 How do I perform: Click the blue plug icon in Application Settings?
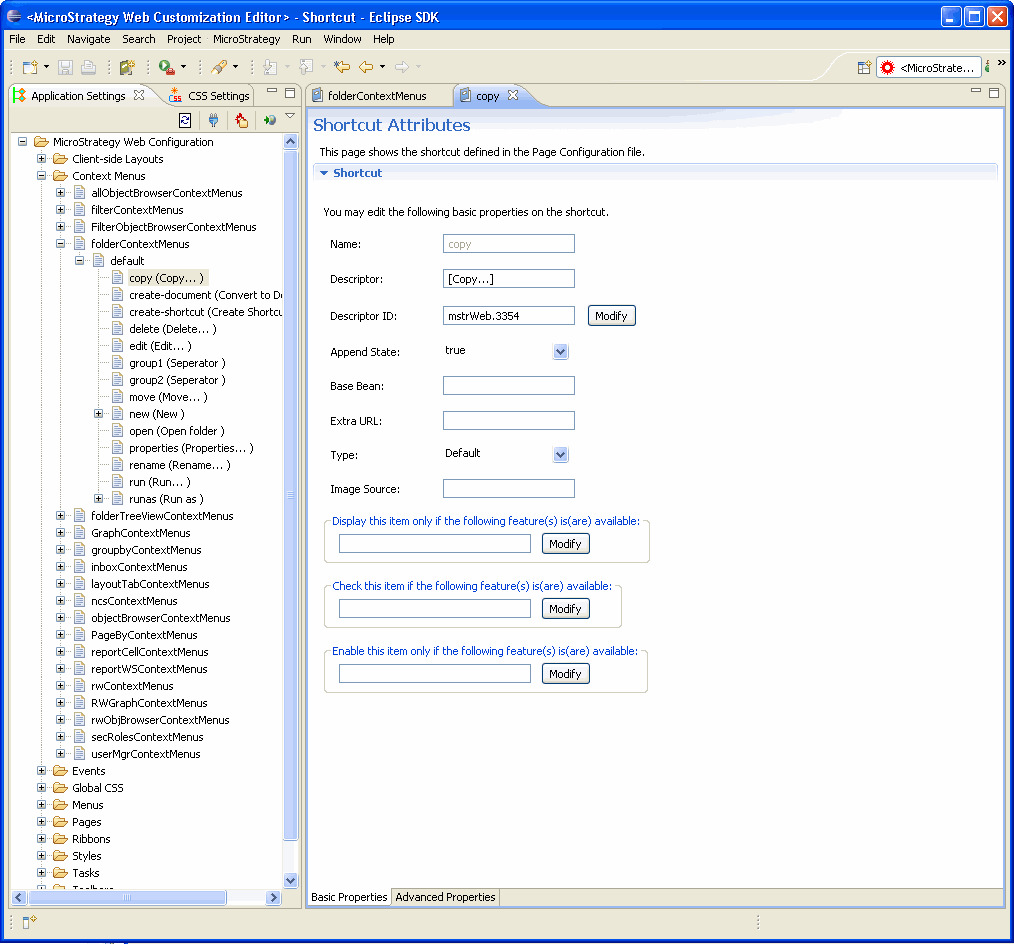pos(213,120)
